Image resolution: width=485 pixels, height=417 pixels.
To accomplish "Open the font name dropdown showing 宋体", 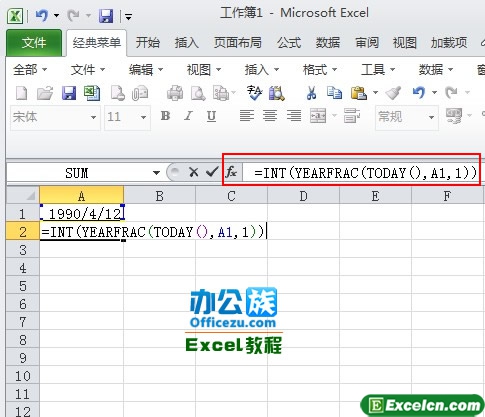I will click(93, 117).
